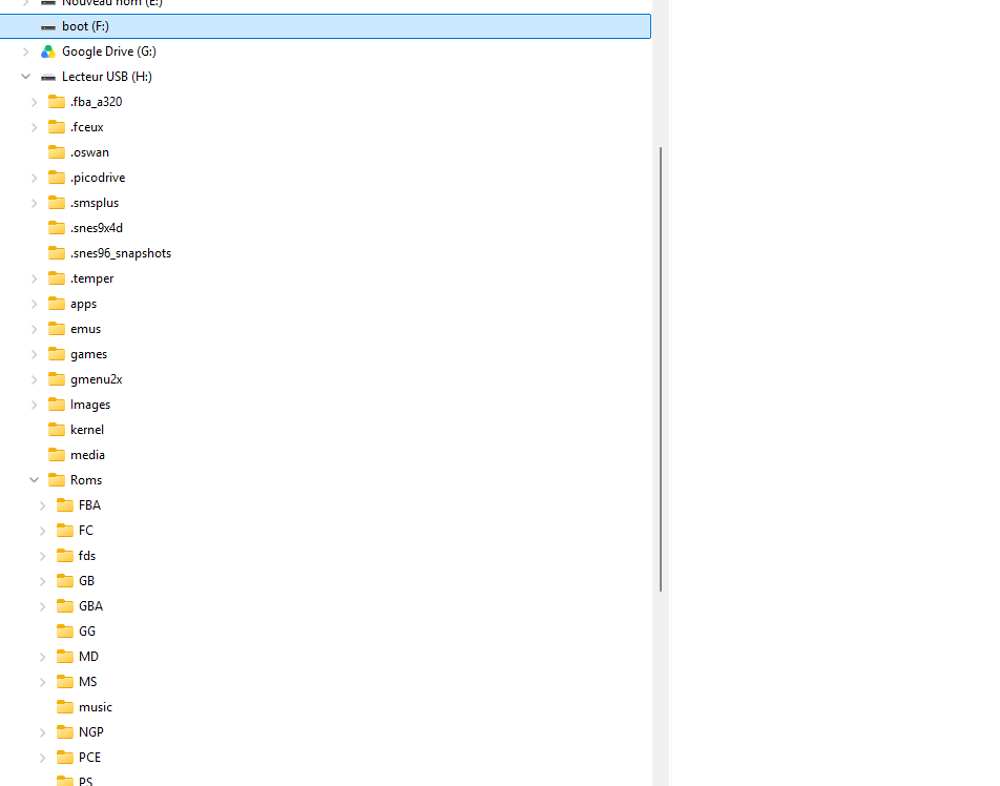Click the .smsplus folder icon
The height and width of the screenshot is (786, 1000).
pos(57,203)
